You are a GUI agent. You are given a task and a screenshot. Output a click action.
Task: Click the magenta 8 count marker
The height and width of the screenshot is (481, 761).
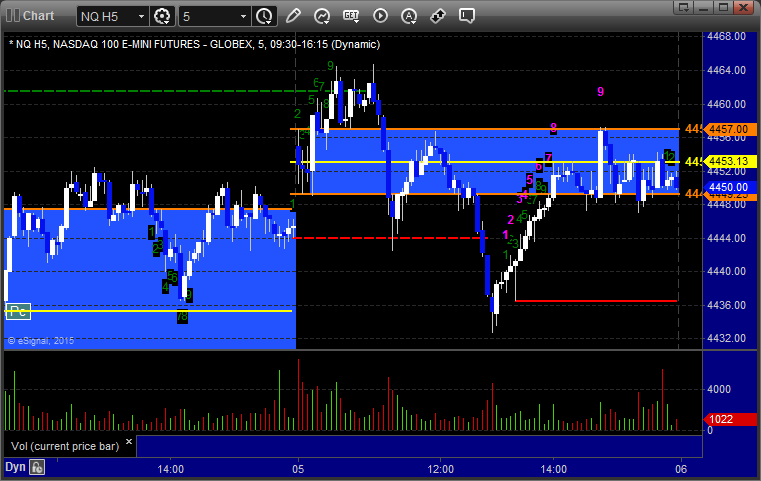pos(553,128)
